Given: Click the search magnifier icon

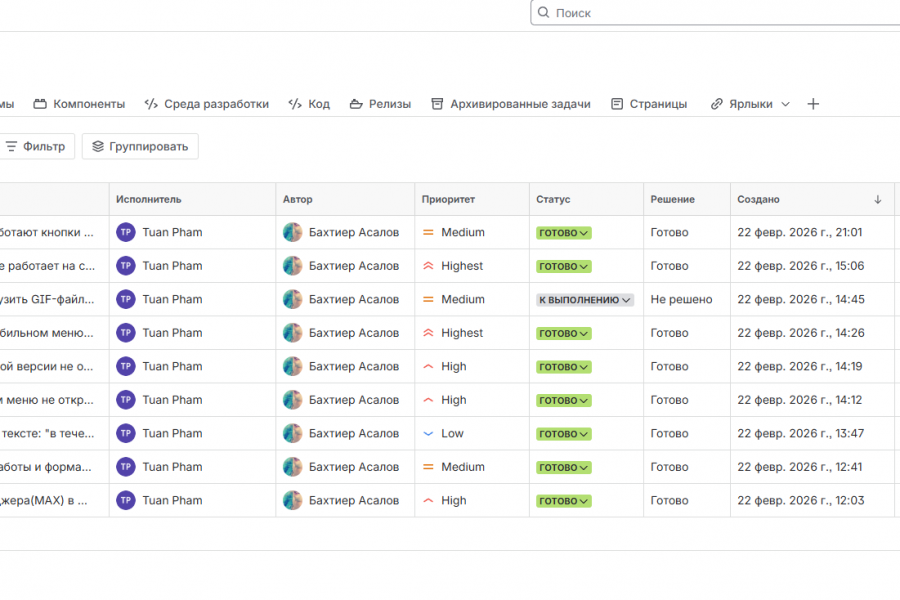Looking at the screenshot, I should point(543,13).
